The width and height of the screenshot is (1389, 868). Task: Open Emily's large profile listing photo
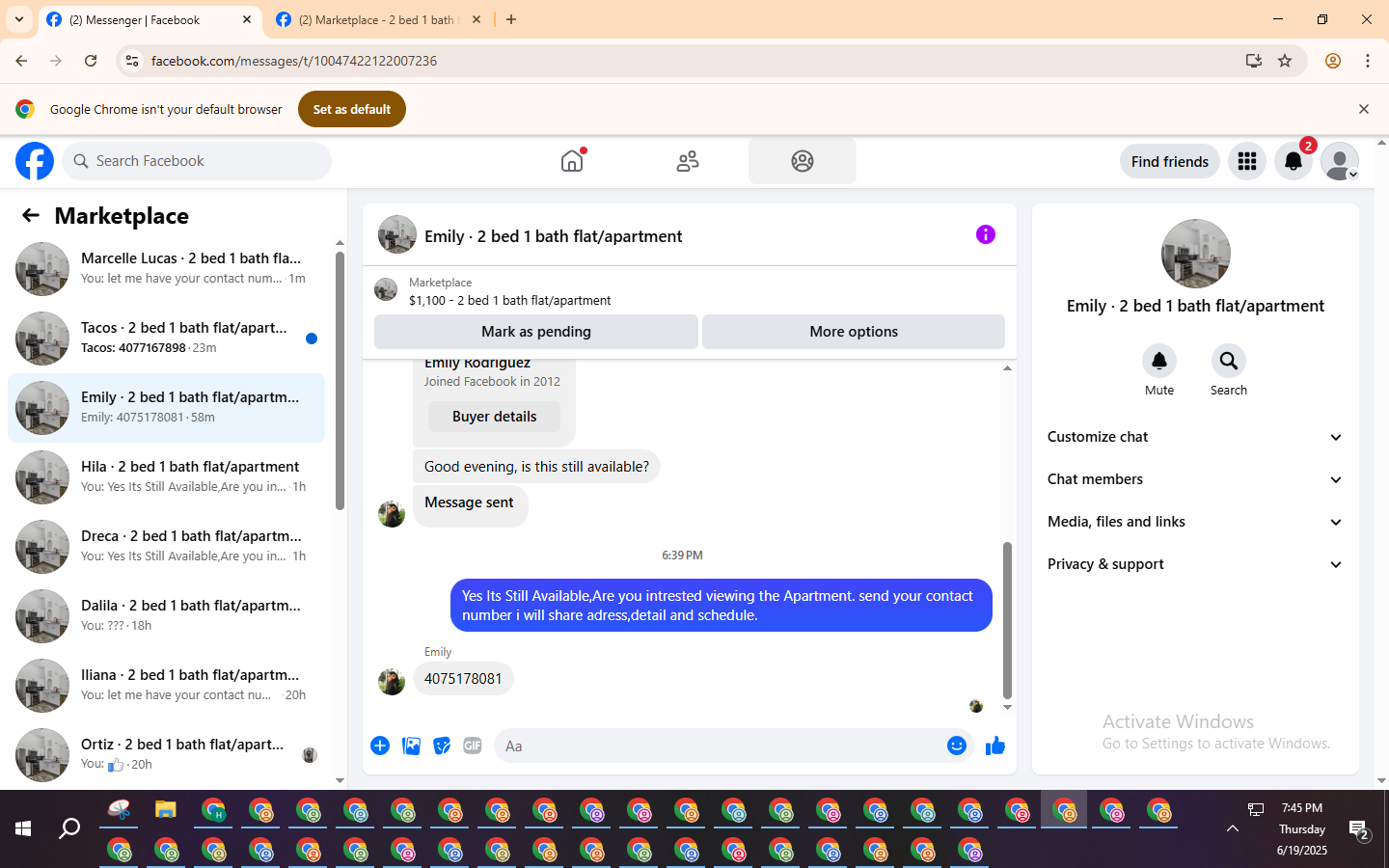pyautogui.click(x=1196, y=254)
